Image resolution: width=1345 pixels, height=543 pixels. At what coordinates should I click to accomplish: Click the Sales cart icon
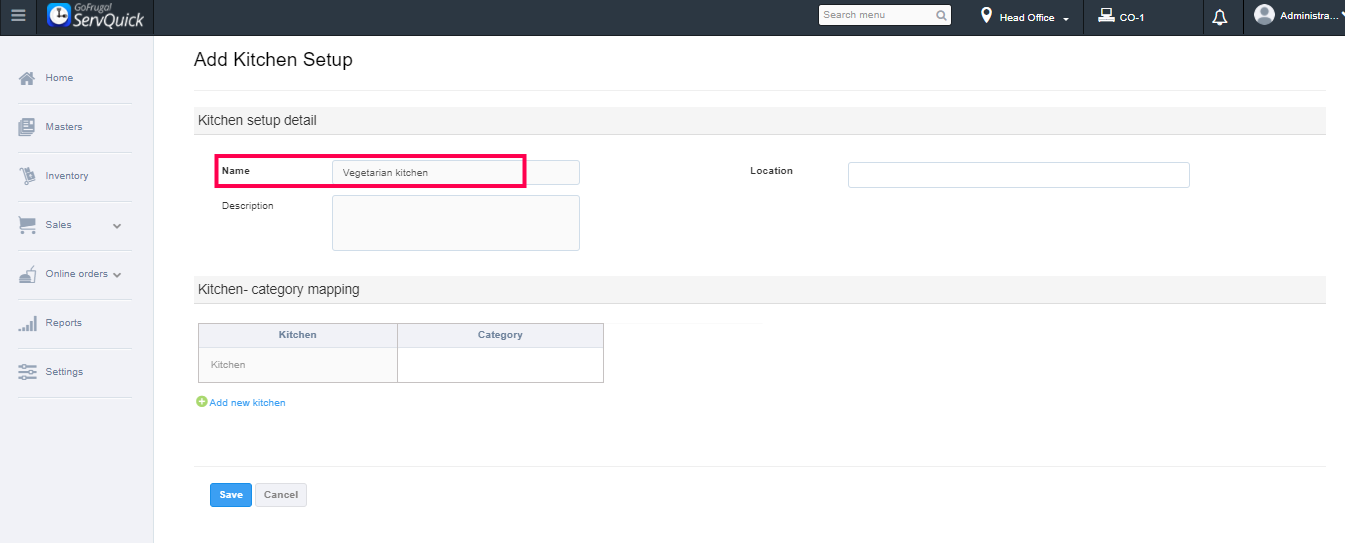coord(27,225)
